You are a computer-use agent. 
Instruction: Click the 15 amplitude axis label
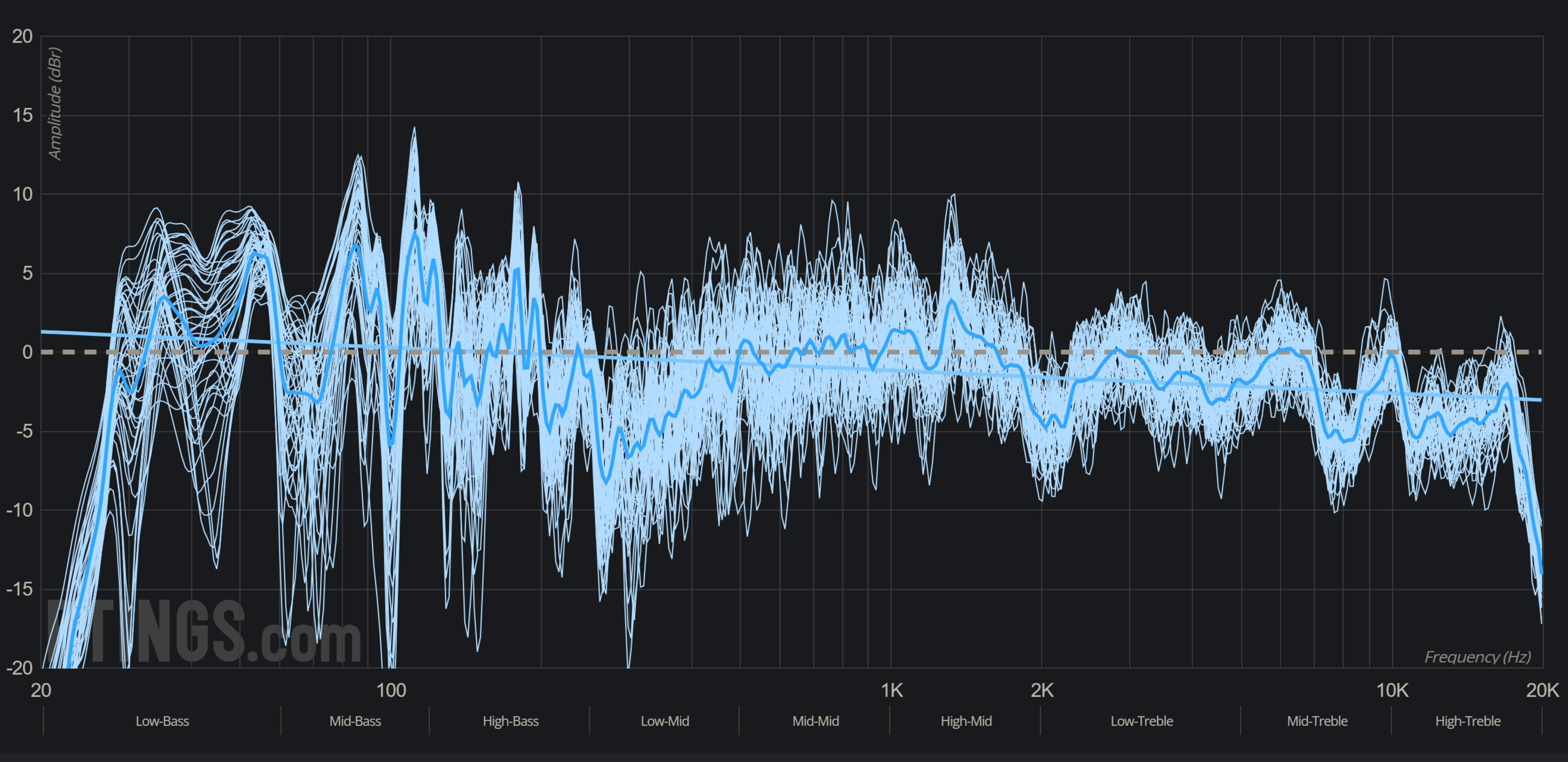click(22, 115)
